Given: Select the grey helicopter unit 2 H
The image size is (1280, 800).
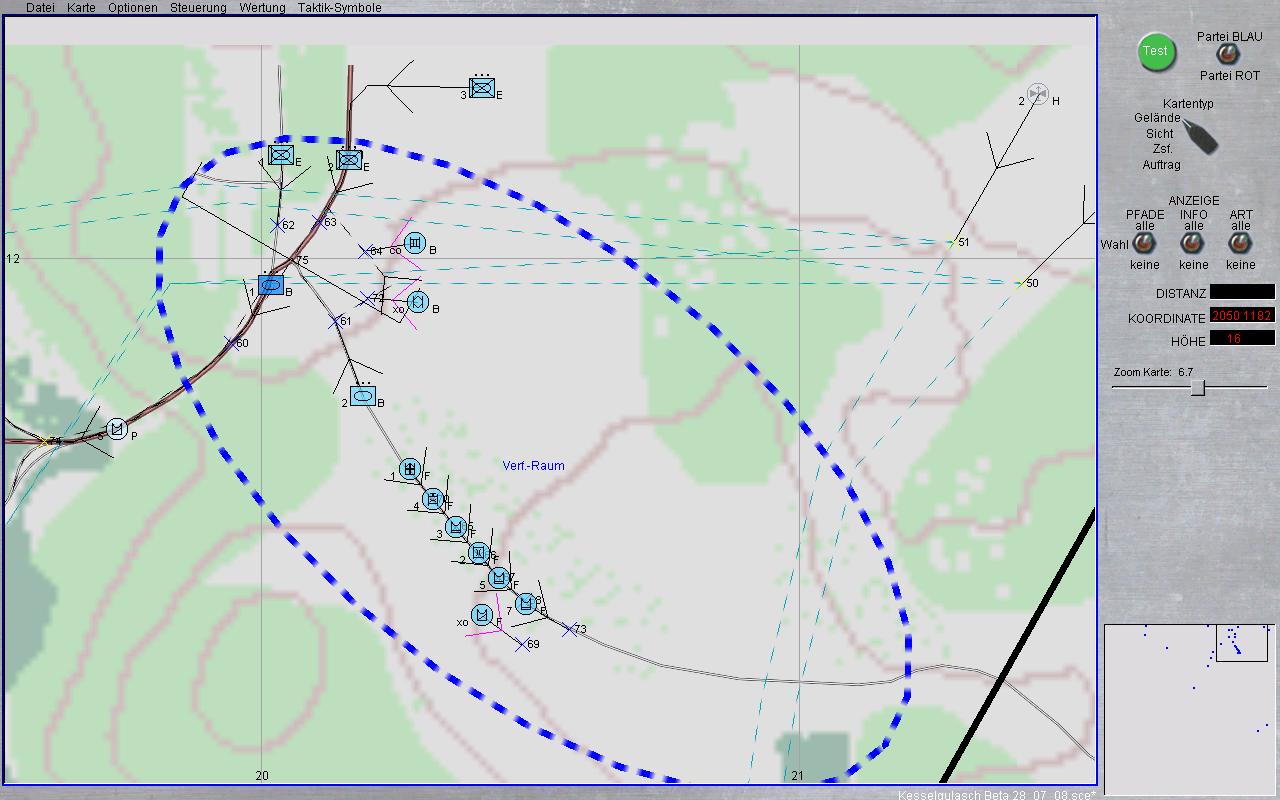Looking at the screenshot, I should click(1037, 94).
